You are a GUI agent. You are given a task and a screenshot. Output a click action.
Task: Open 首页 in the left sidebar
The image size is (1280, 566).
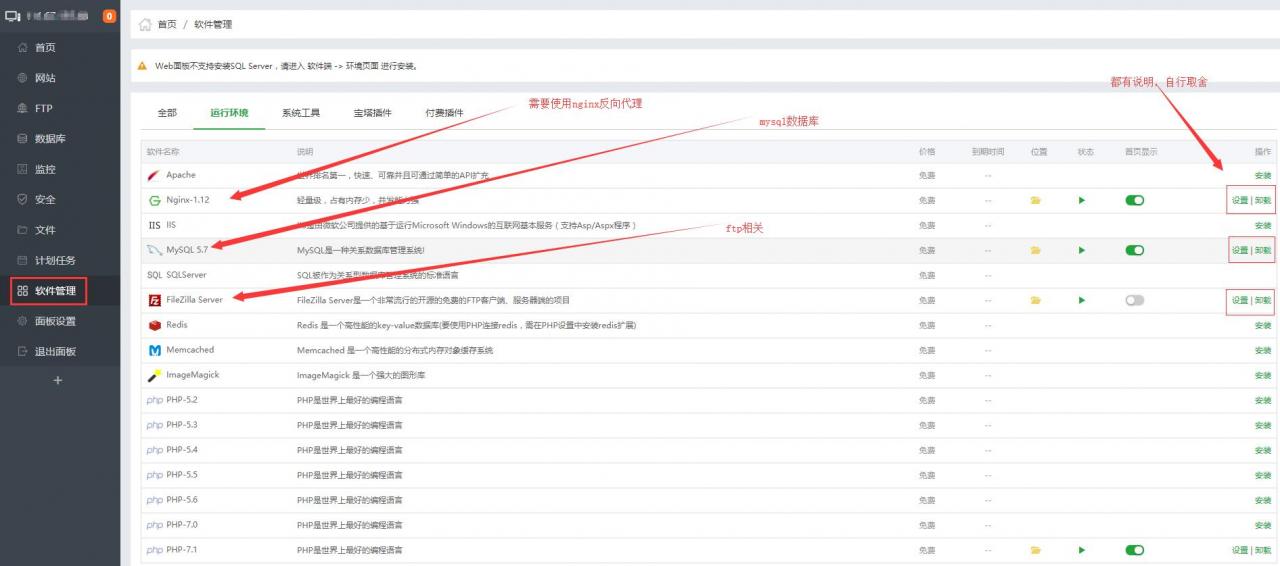45,47
